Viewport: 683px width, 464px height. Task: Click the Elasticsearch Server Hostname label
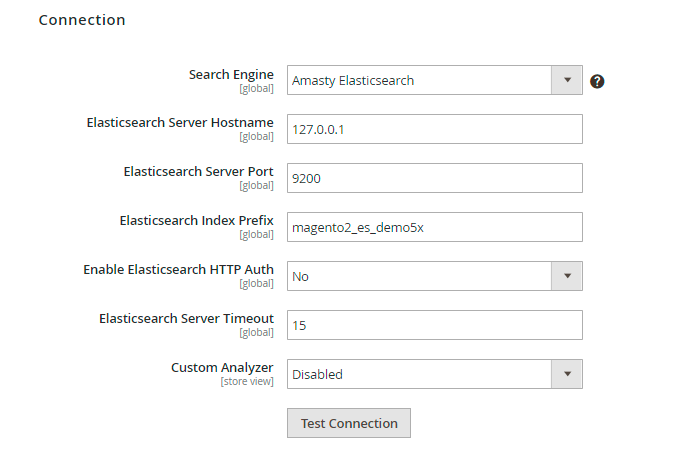pyautogui.click(x=180, y=122)
